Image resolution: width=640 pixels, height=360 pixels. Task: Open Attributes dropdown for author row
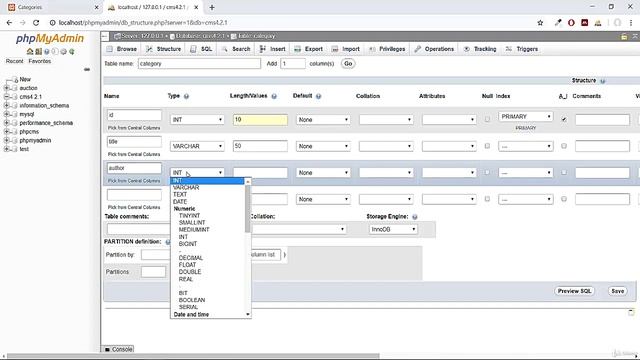pyautogui.click(x=449, y=173)
